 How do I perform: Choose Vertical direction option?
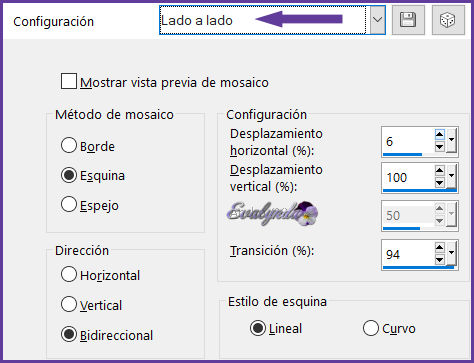pyautogui.click(x=69, y=304)
